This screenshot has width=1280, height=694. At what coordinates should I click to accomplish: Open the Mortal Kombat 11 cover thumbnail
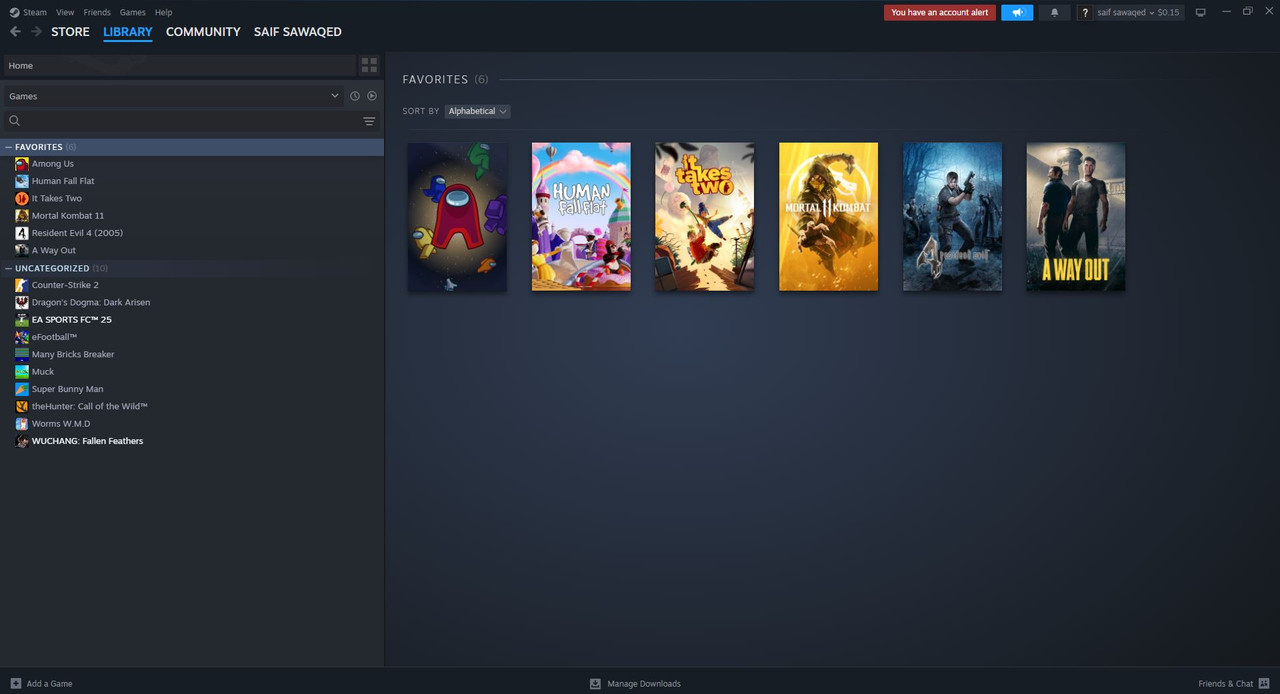(x=828, y=217)
